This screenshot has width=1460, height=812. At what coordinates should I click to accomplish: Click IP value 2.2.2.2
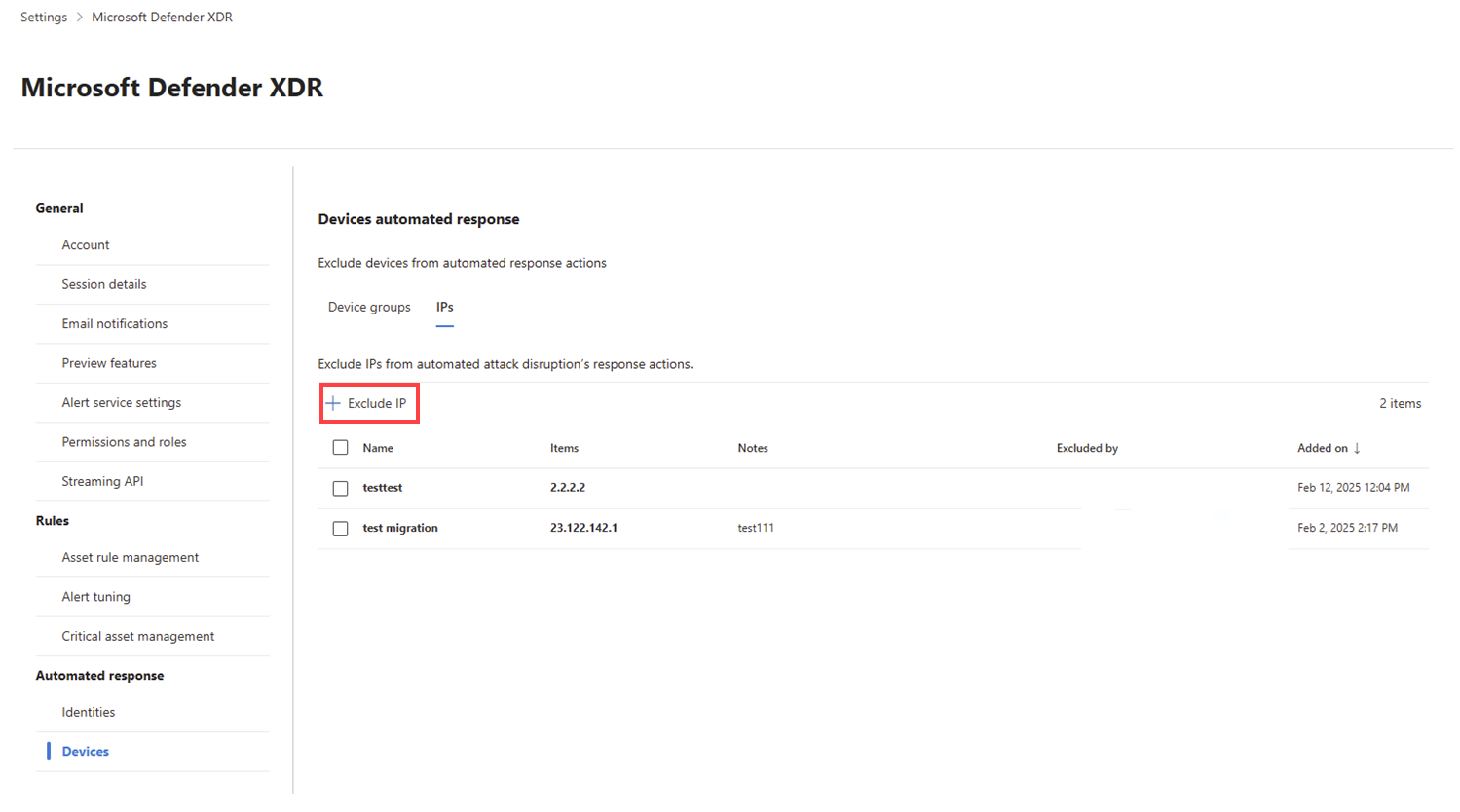pos(568,488)
